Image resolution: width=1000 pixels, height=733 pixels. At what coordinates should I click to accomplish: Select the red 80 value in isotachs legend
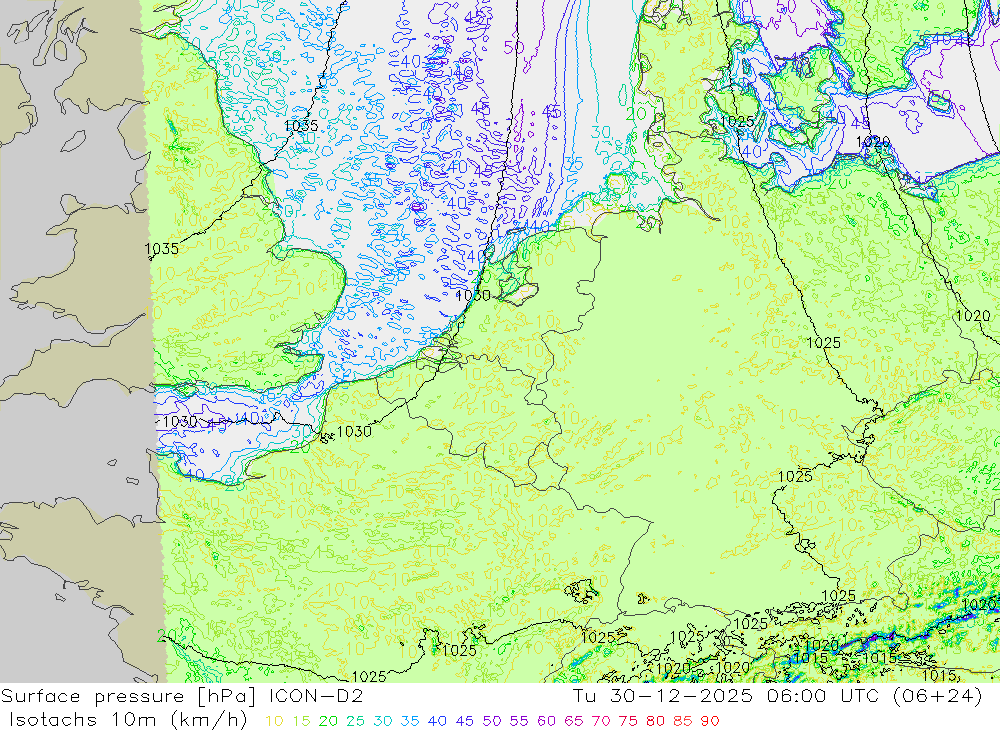coord(656,722)
